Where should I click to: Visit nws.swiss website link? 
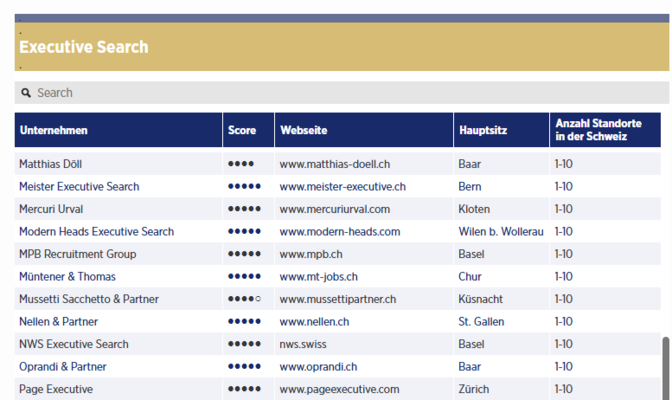click(302, 344)
